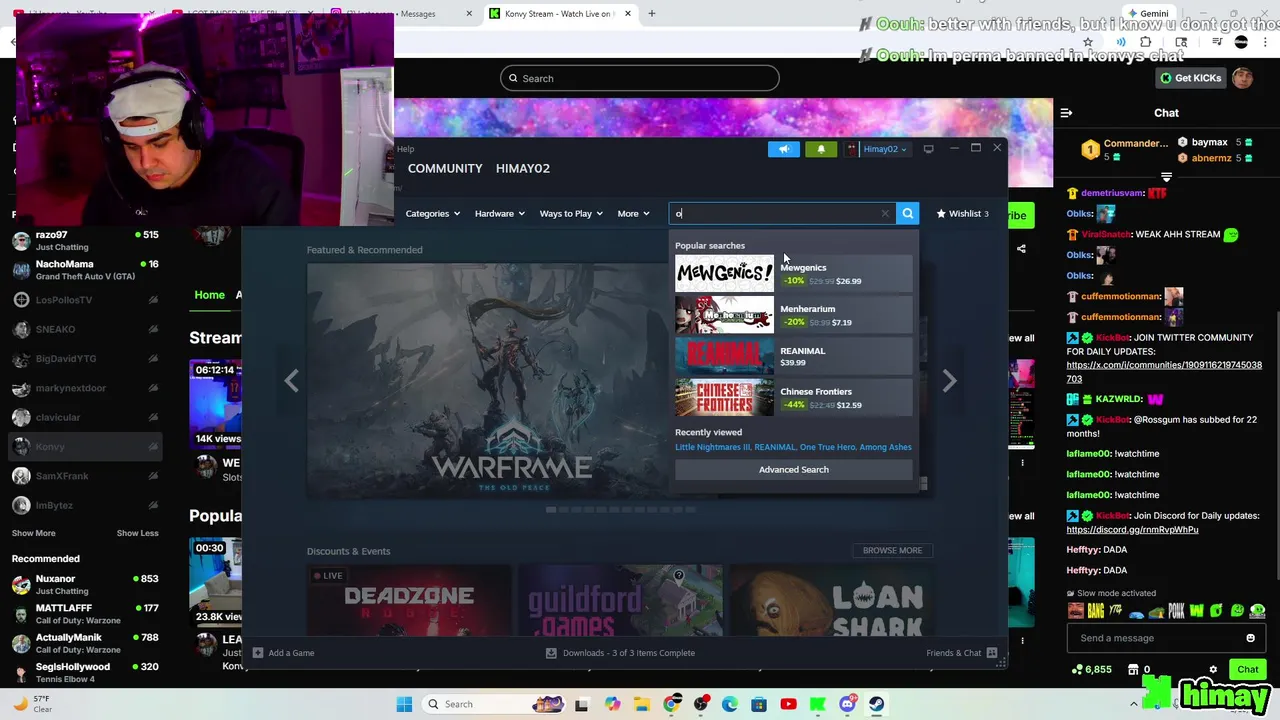Viewport: 1280px width, 720px height.
Task: Open Advanced Search in Steam
Action: coord(794,469)
